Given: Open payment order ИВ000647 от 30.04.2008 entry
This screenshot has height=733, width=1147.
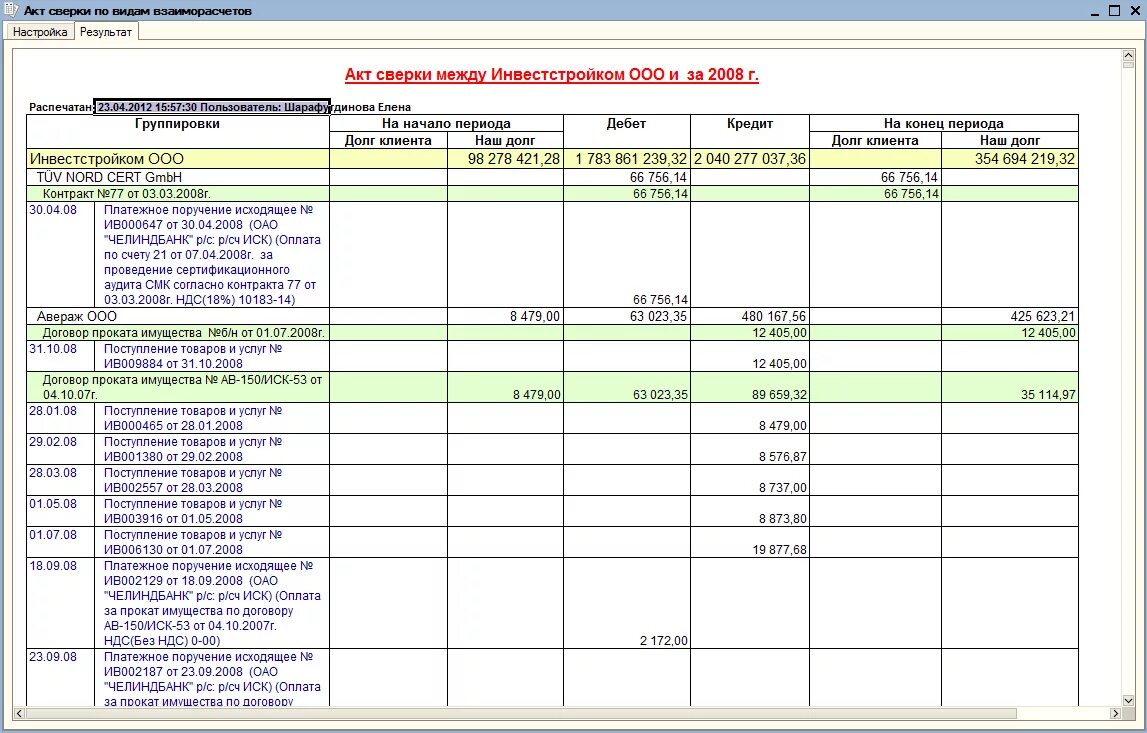Looking at the screenshot, I should pos(212,255).
